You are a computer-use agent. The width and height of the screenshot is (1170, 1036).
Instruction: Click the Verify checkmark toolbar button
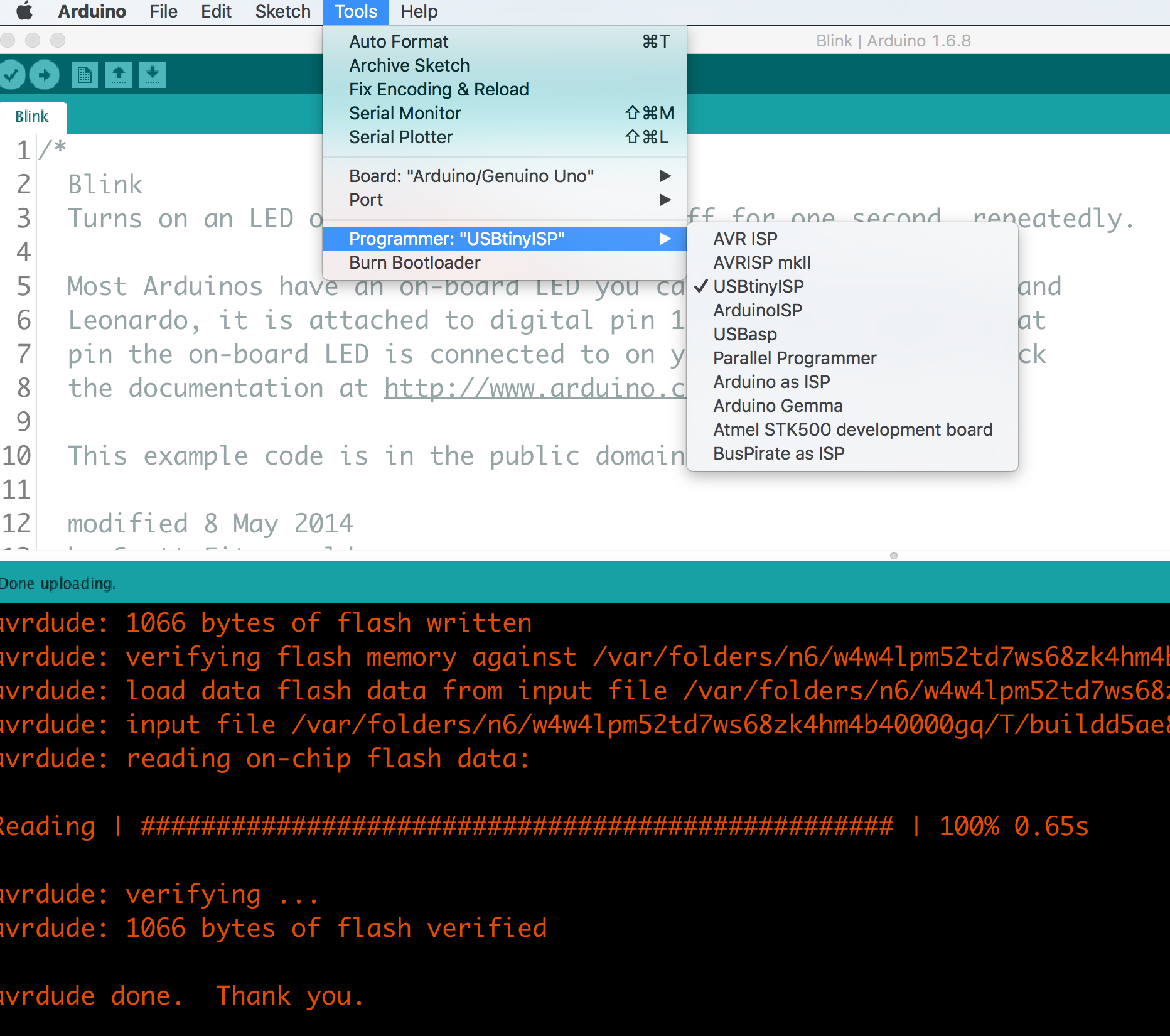coord(11,75)
